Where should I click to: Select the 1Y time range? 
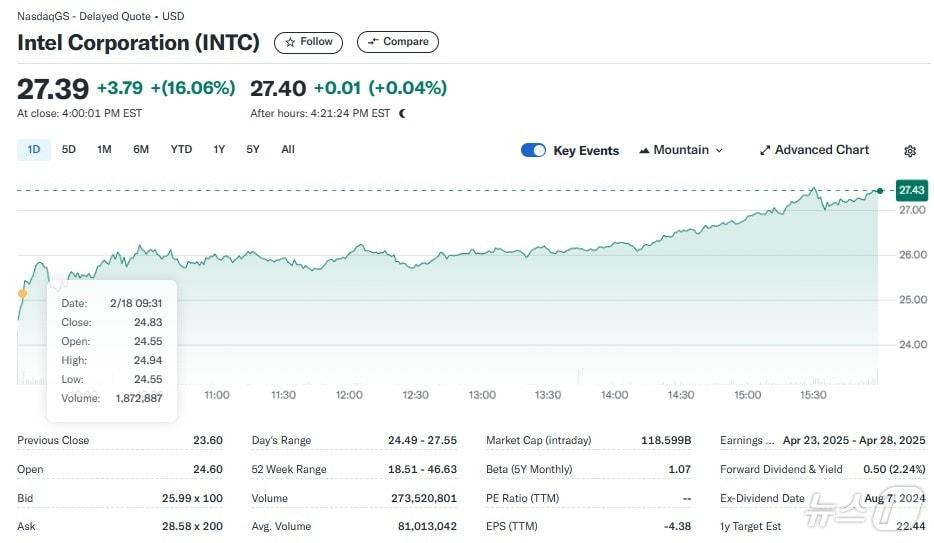[x=219, y=150]
